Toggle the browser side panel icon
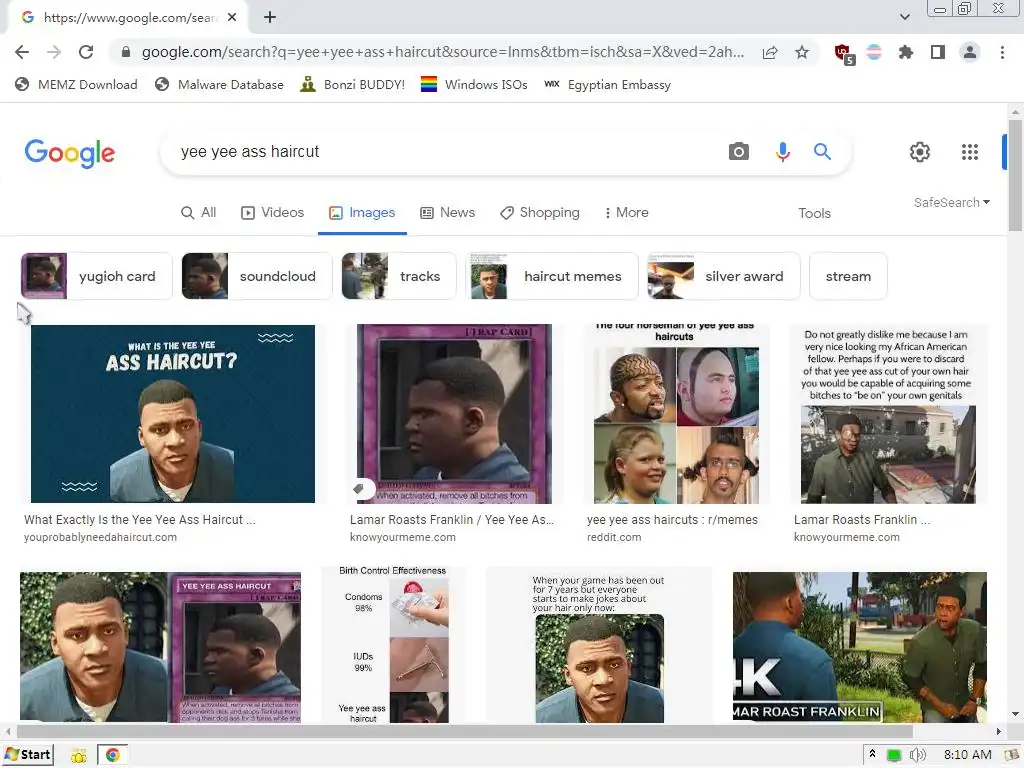The height and width of the screenshot is (768, 1024). pyautogui.click(x=938, y=52)
